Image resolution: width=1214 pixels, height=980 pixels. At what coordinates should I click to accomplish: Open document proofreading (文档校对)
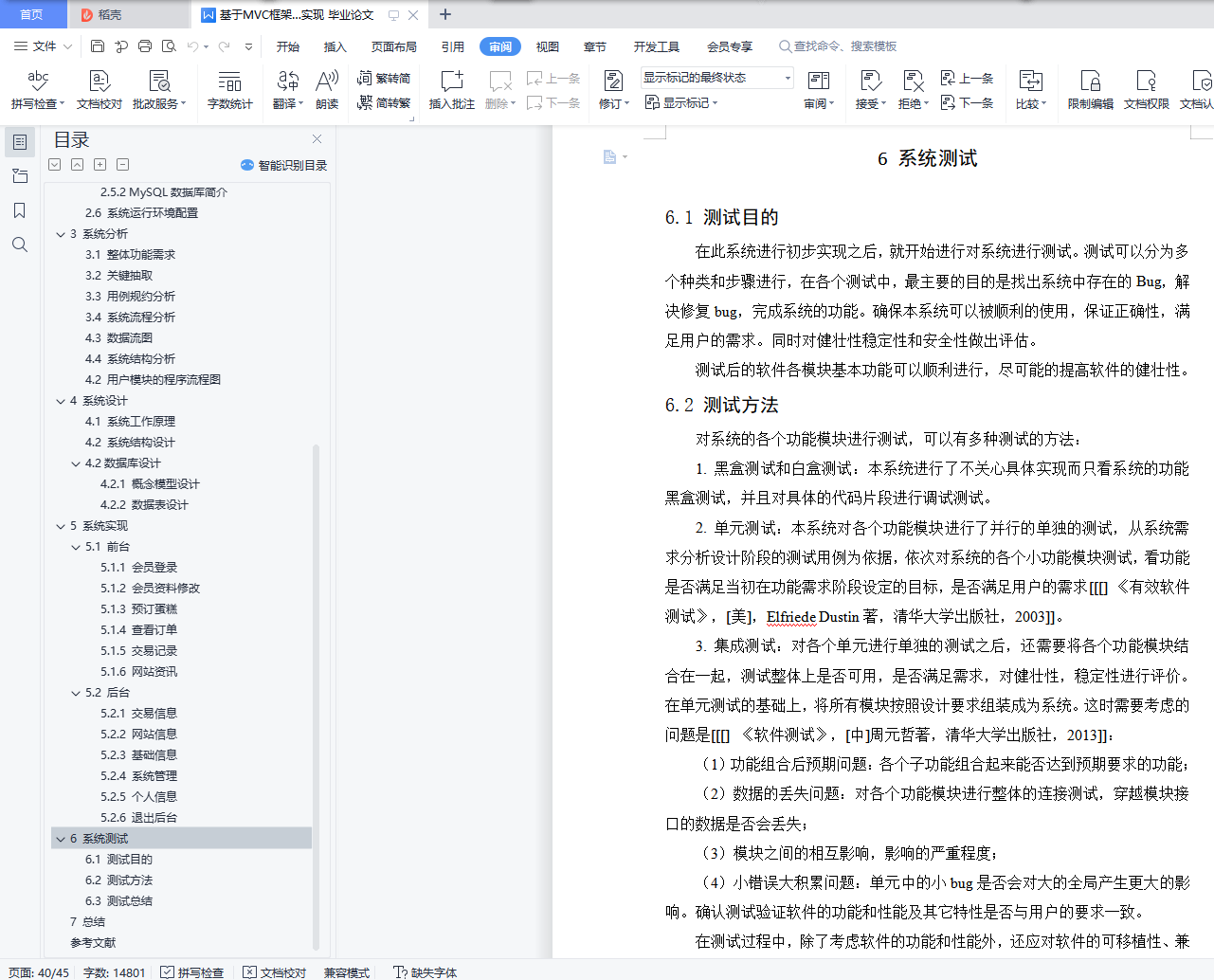[100, 90]
